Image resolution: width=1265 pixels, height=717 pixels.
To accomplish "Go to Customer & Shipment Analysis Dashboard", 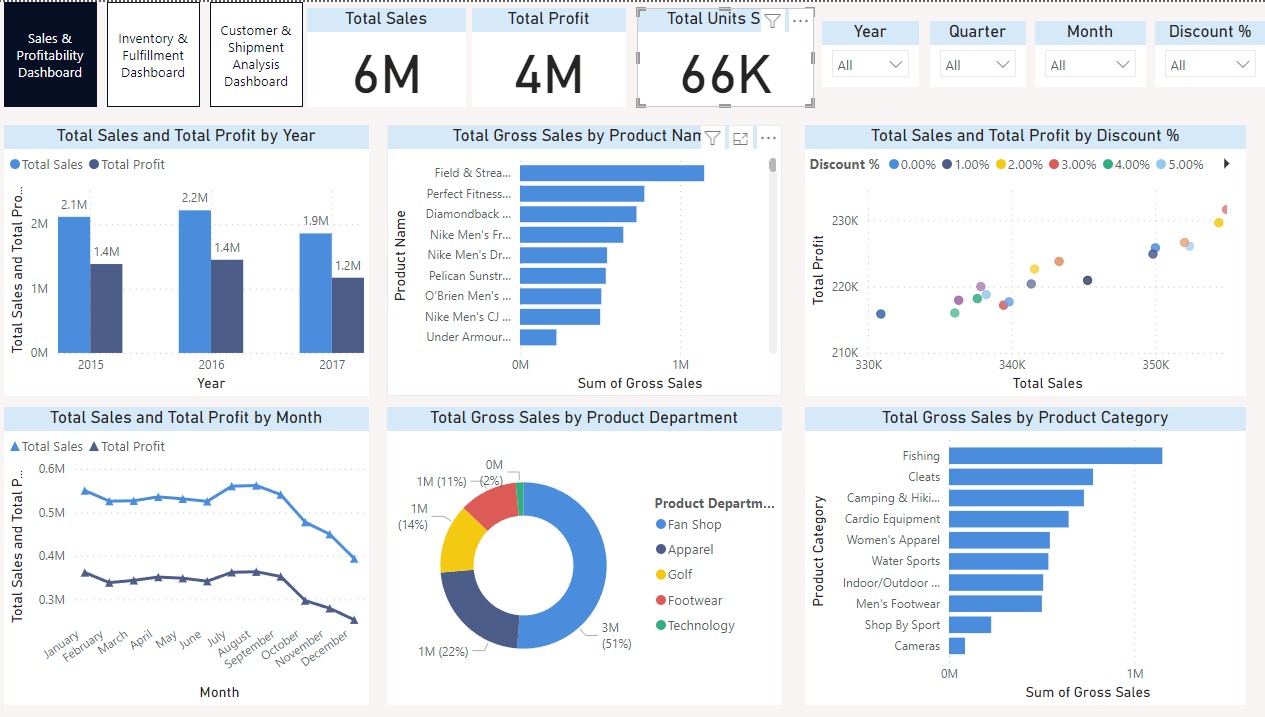I will [256, 55].
